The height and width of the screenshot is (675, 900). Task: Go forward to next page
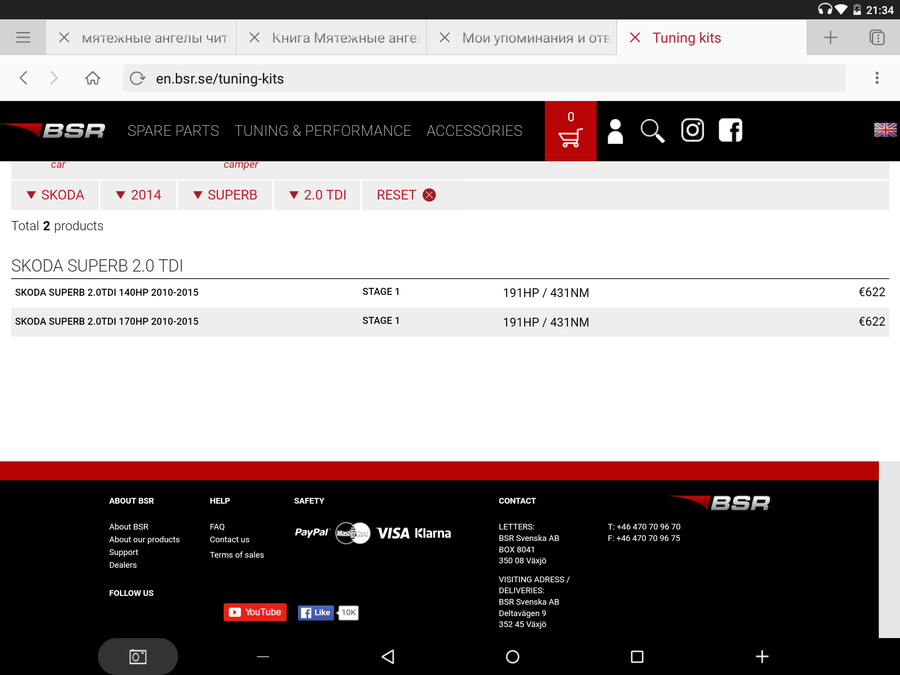click(53, 78)
